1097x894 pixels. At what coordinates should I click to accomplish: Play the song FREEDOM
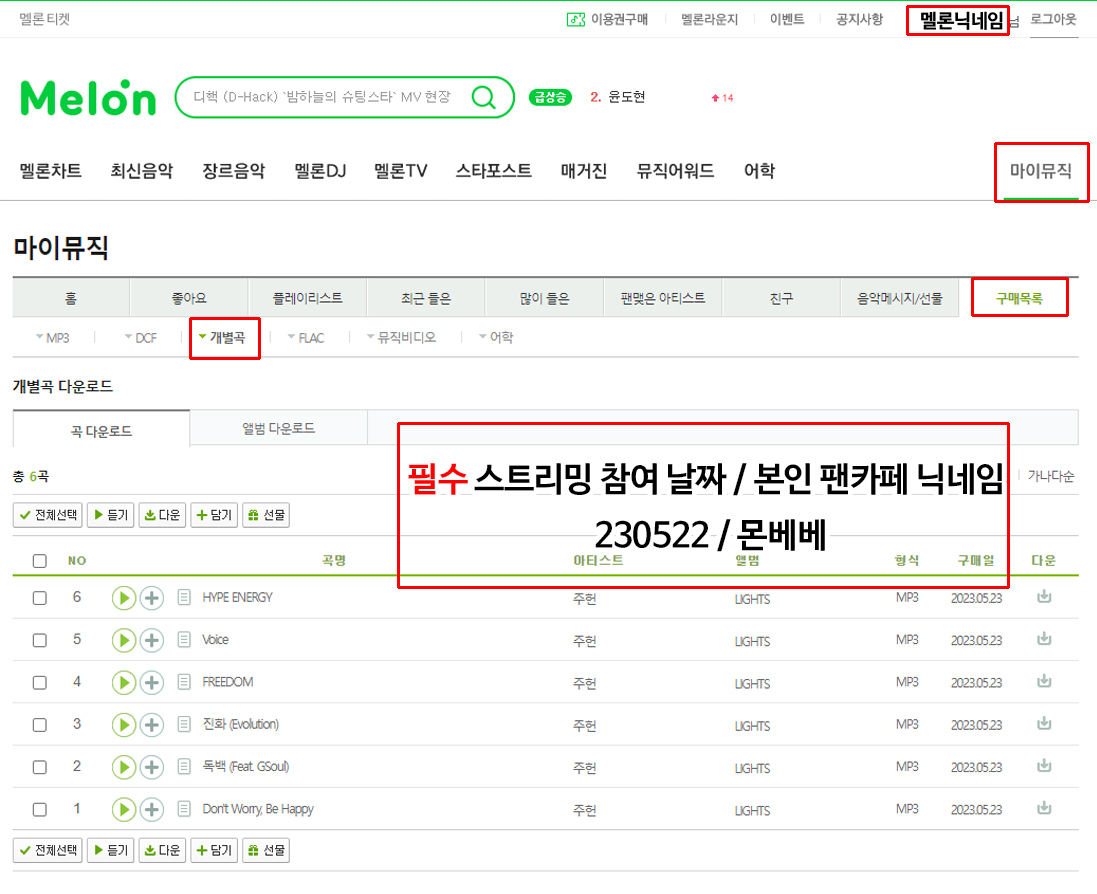tap(124, 683)
